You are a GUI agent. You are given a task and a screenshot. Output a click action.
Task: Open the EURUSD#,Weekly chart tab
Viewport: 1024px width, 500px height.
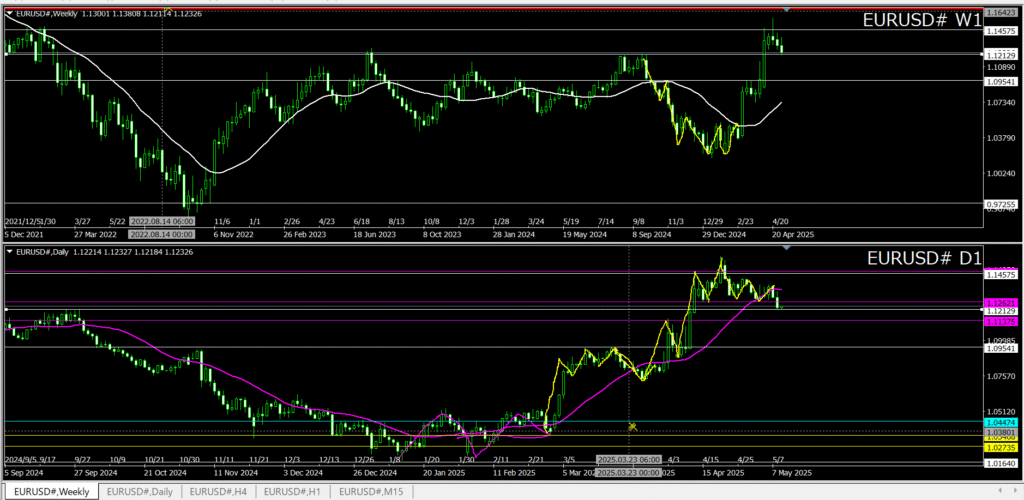[x=52, y=492]
